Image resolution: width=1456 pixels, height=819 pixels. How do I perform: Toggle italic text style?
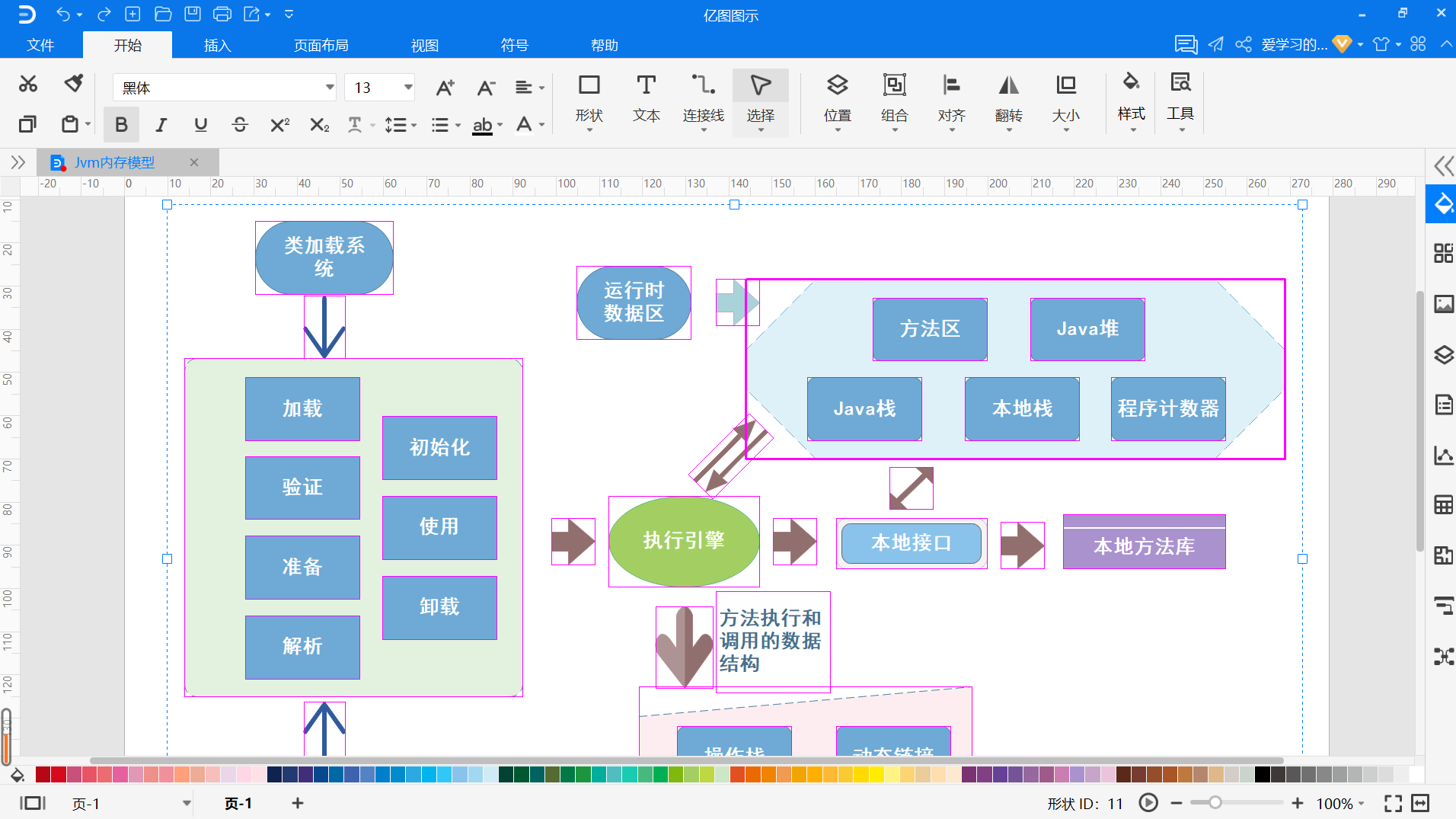point(161,125)
